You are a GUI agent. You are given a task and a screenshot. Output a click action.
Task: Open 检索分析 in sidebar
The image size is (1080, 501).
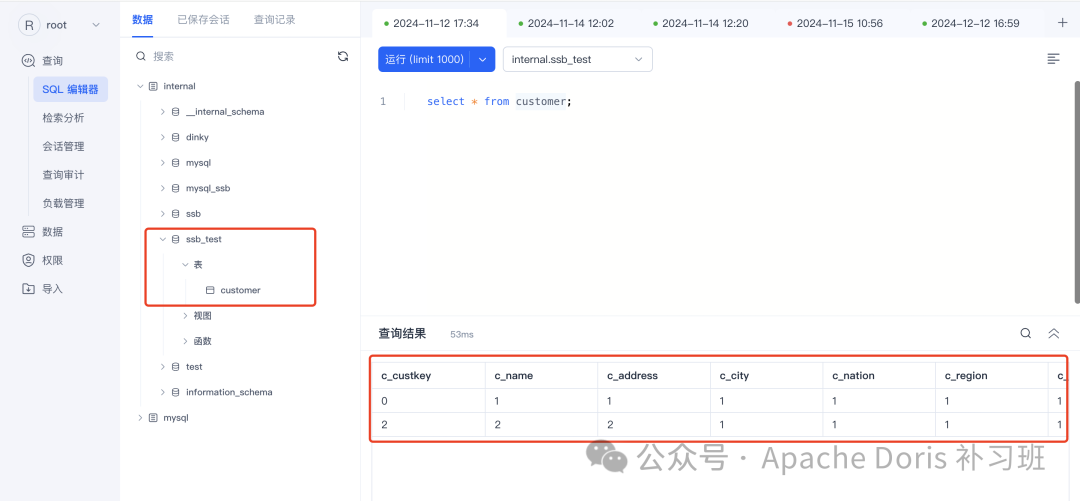(63, 118)
